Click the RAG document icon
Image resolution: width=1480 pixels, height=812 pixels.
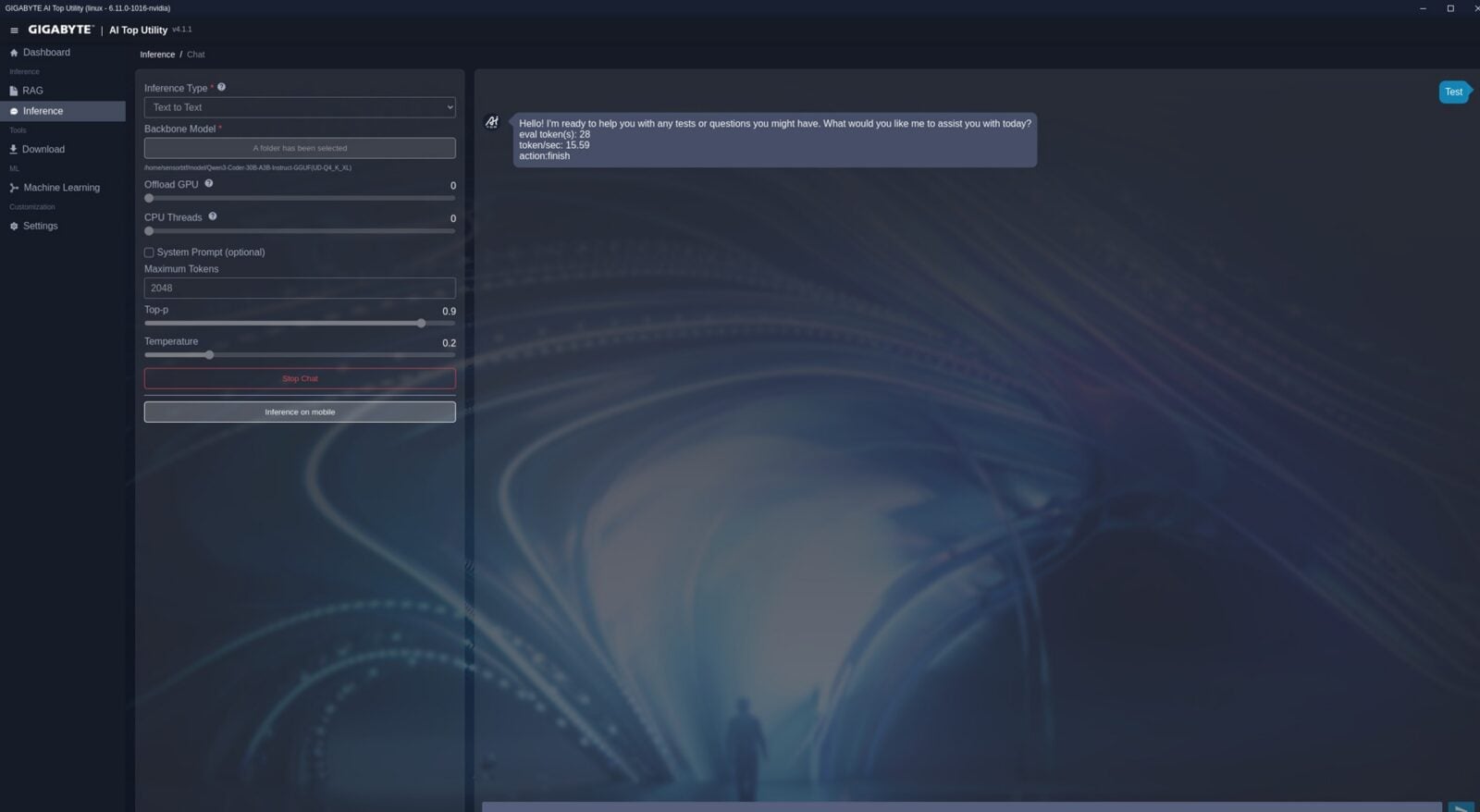14,91
